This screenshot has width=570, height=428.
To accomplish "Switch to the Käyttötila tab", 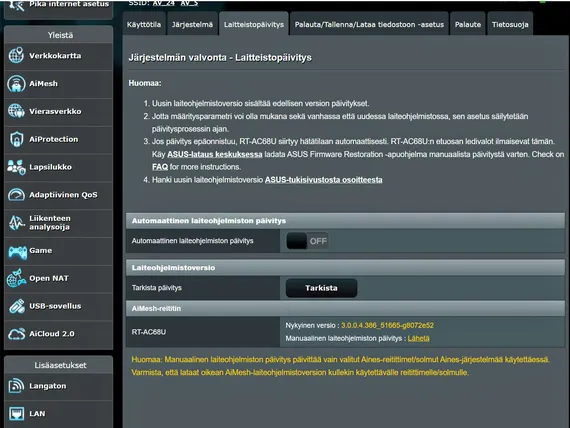I will 144,24.
